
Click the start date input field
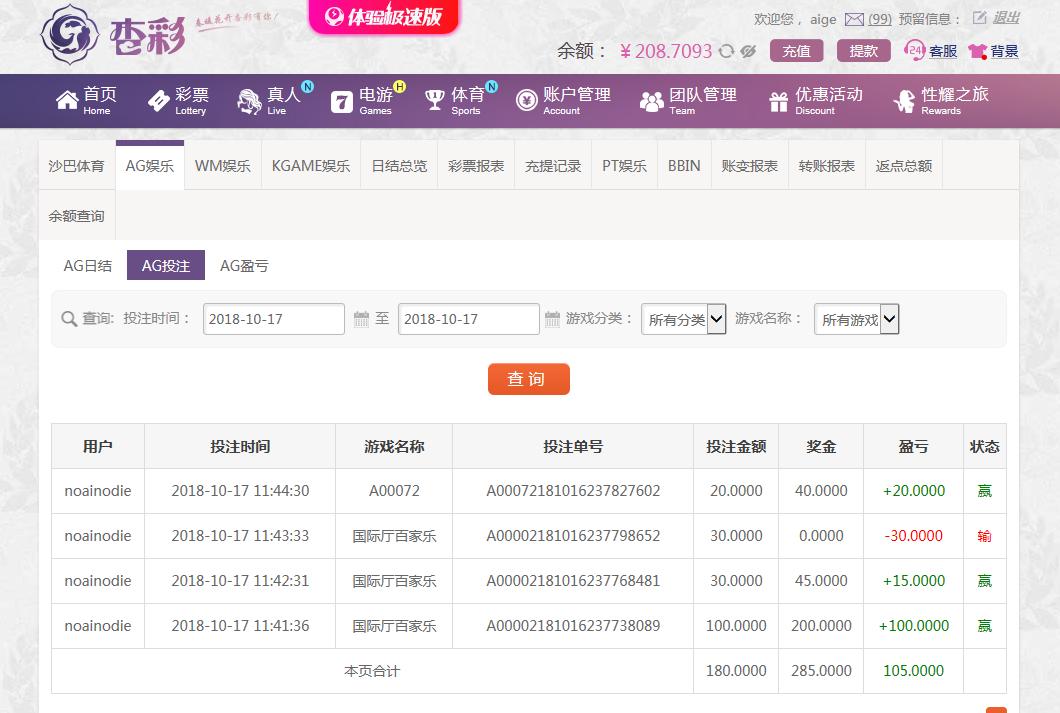273,320
